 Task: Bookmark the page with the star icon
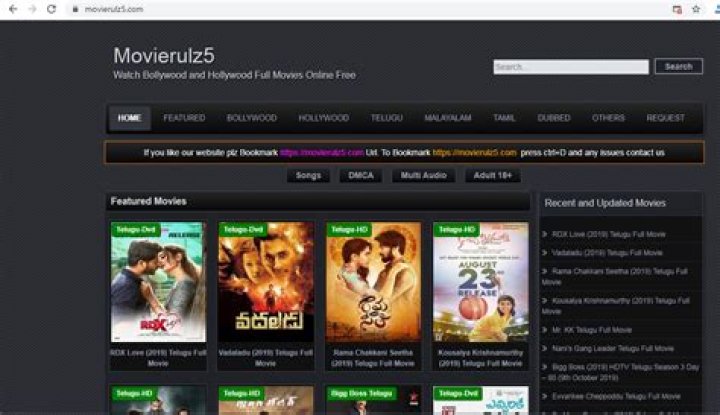pos(696,9)
